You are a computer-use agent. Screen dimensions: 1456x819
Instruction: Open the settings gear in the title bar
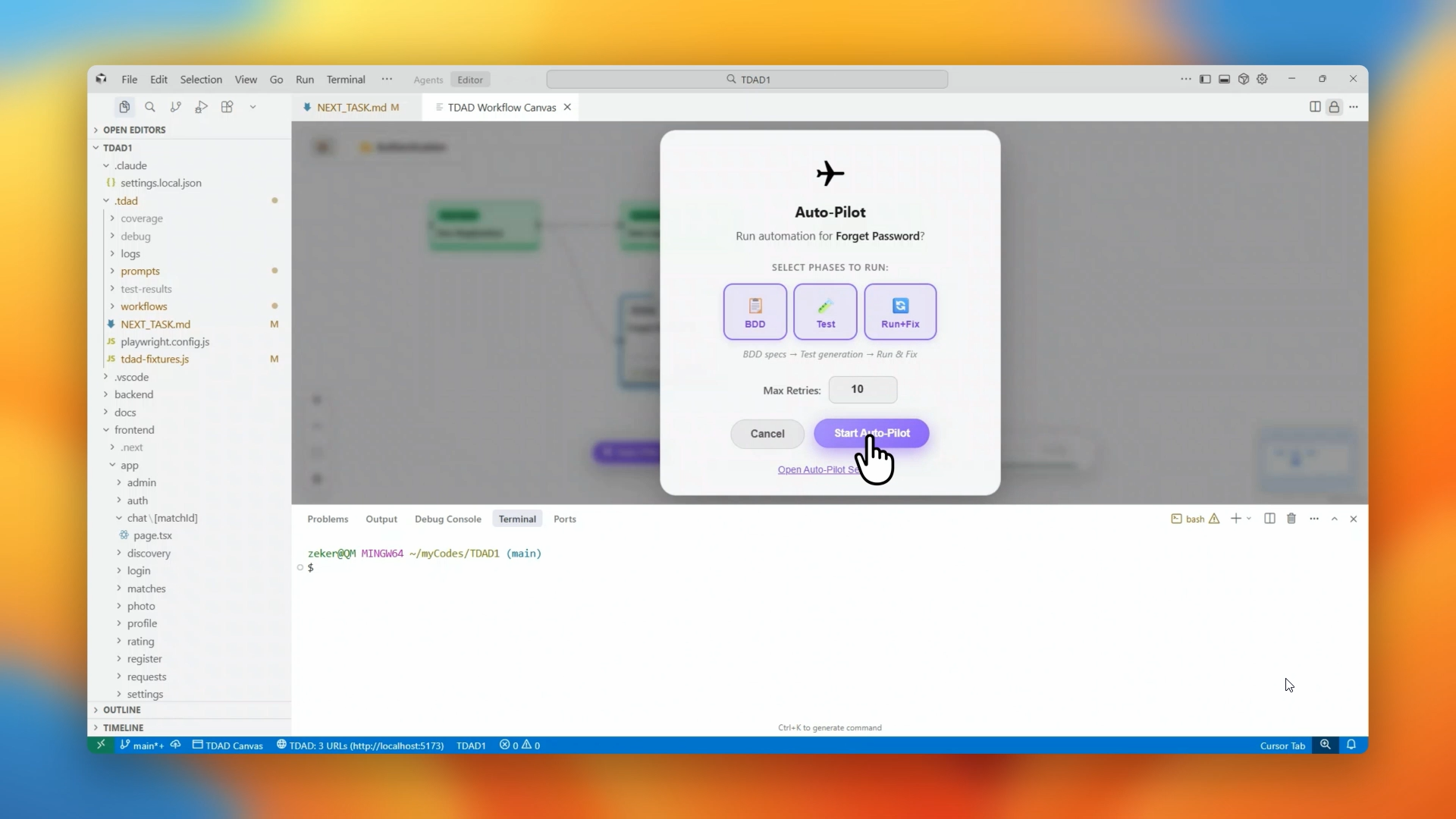coord(1263,79)
